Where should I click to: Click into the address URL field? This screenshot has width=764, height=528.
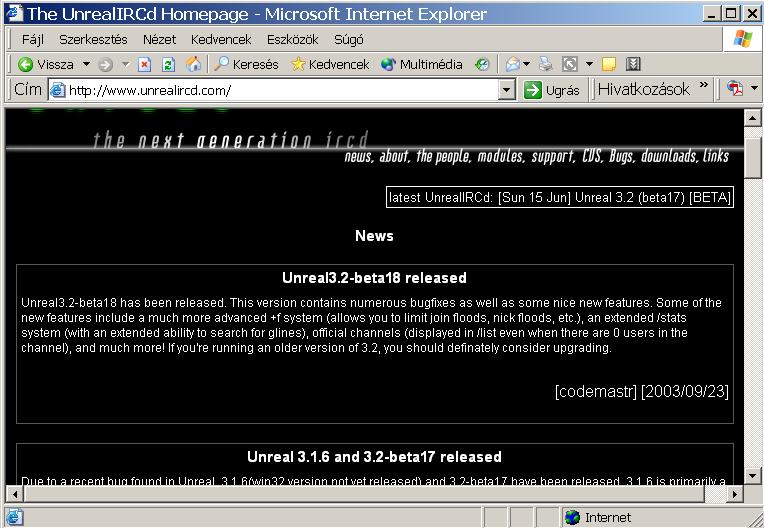click(280, 90)
